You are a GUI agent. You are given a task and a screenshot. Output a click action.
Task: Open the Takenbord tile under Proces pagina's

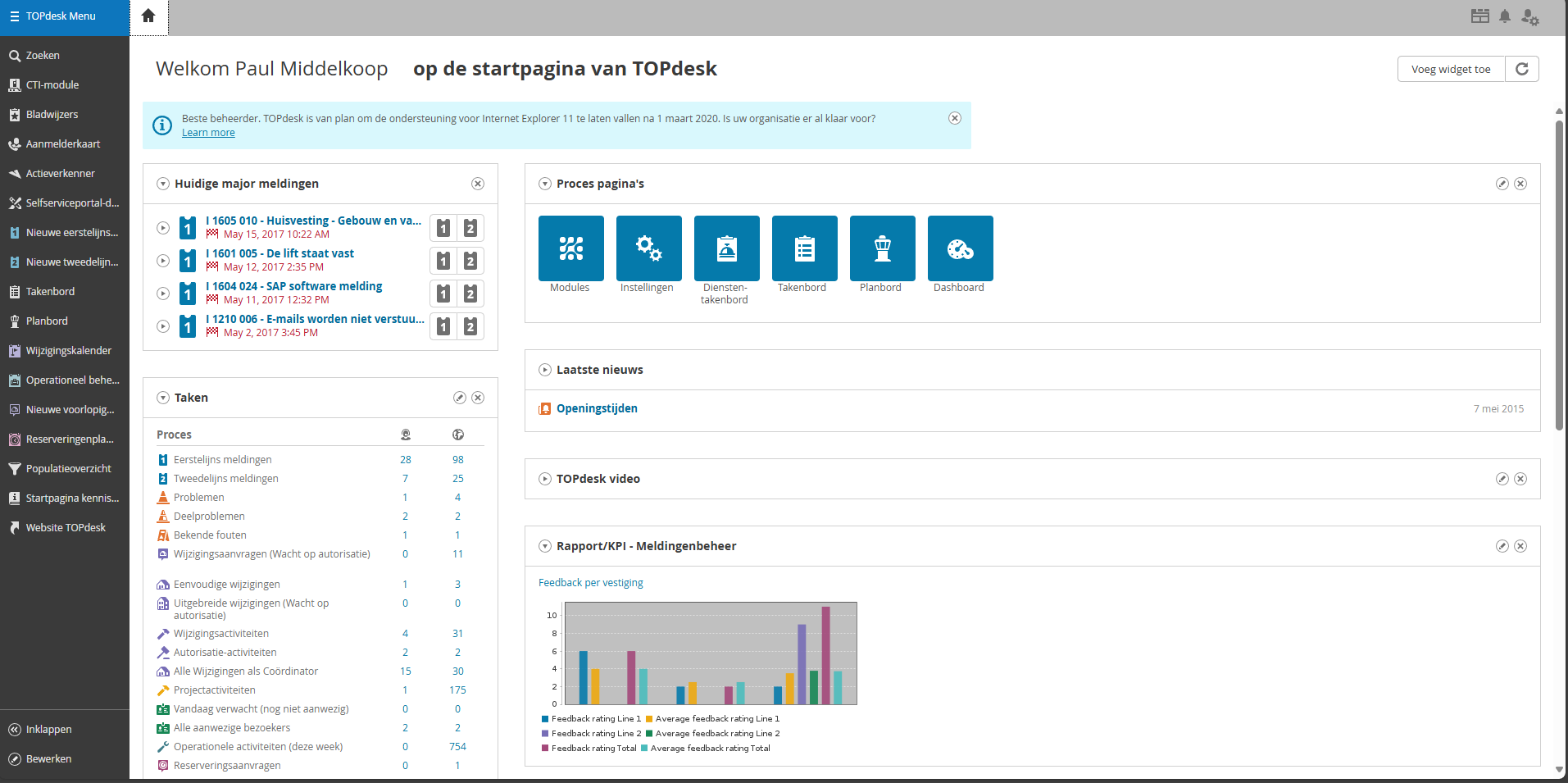(x=804, y=248)
